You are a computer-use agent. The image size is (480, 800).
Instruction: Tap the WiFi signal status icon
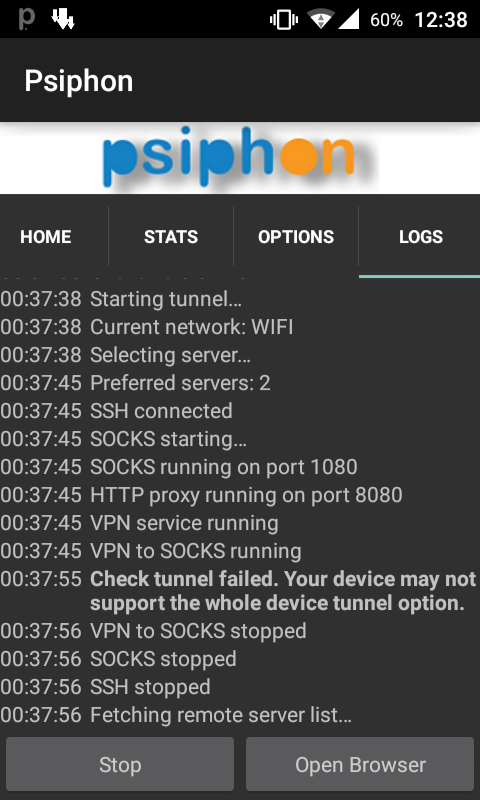point(320,20)
